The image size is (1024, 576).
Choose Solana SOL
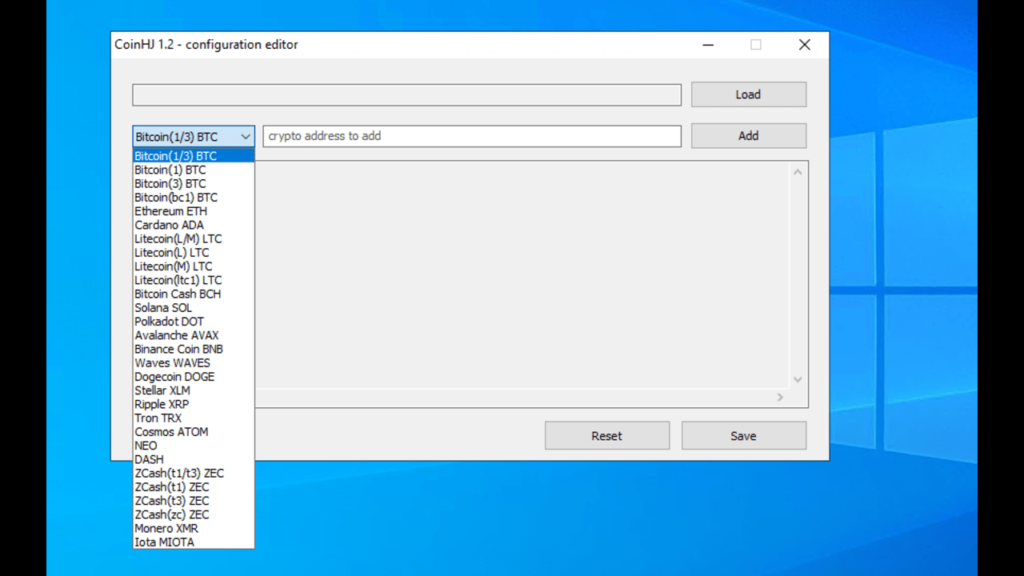pyautogui.click(x=193, y=308)
